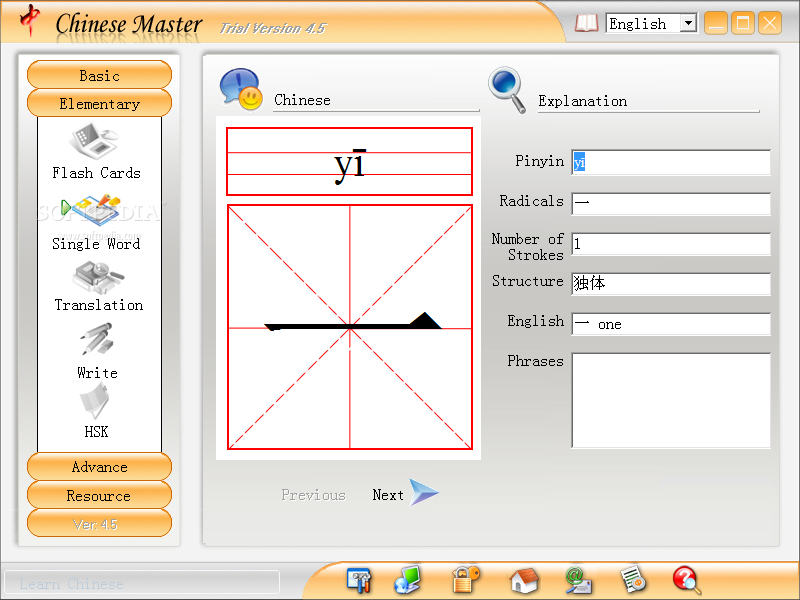
Task: Click the English meaning field
Action: [671, 324]
